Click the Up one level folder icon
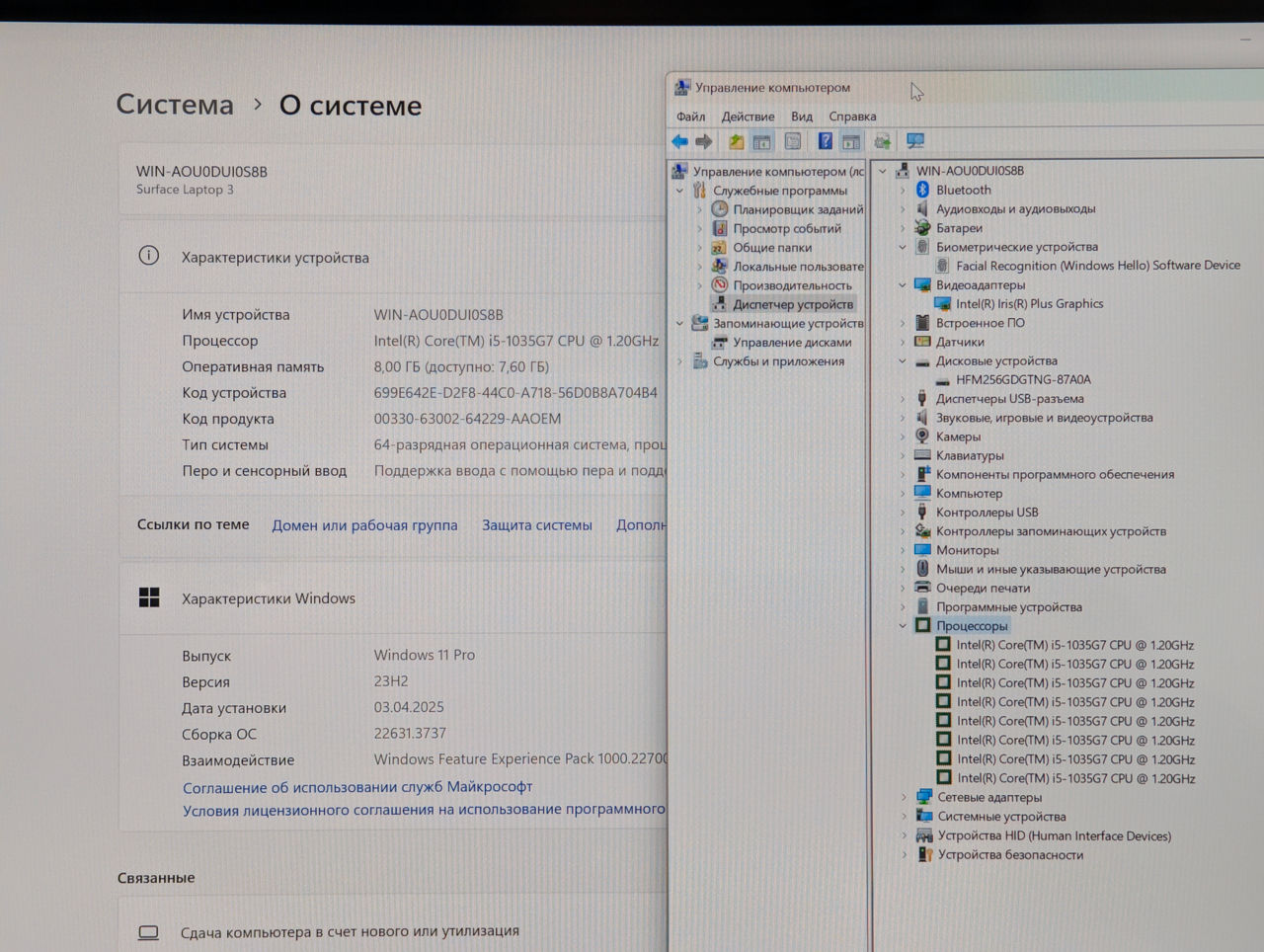 pos(737,141)
